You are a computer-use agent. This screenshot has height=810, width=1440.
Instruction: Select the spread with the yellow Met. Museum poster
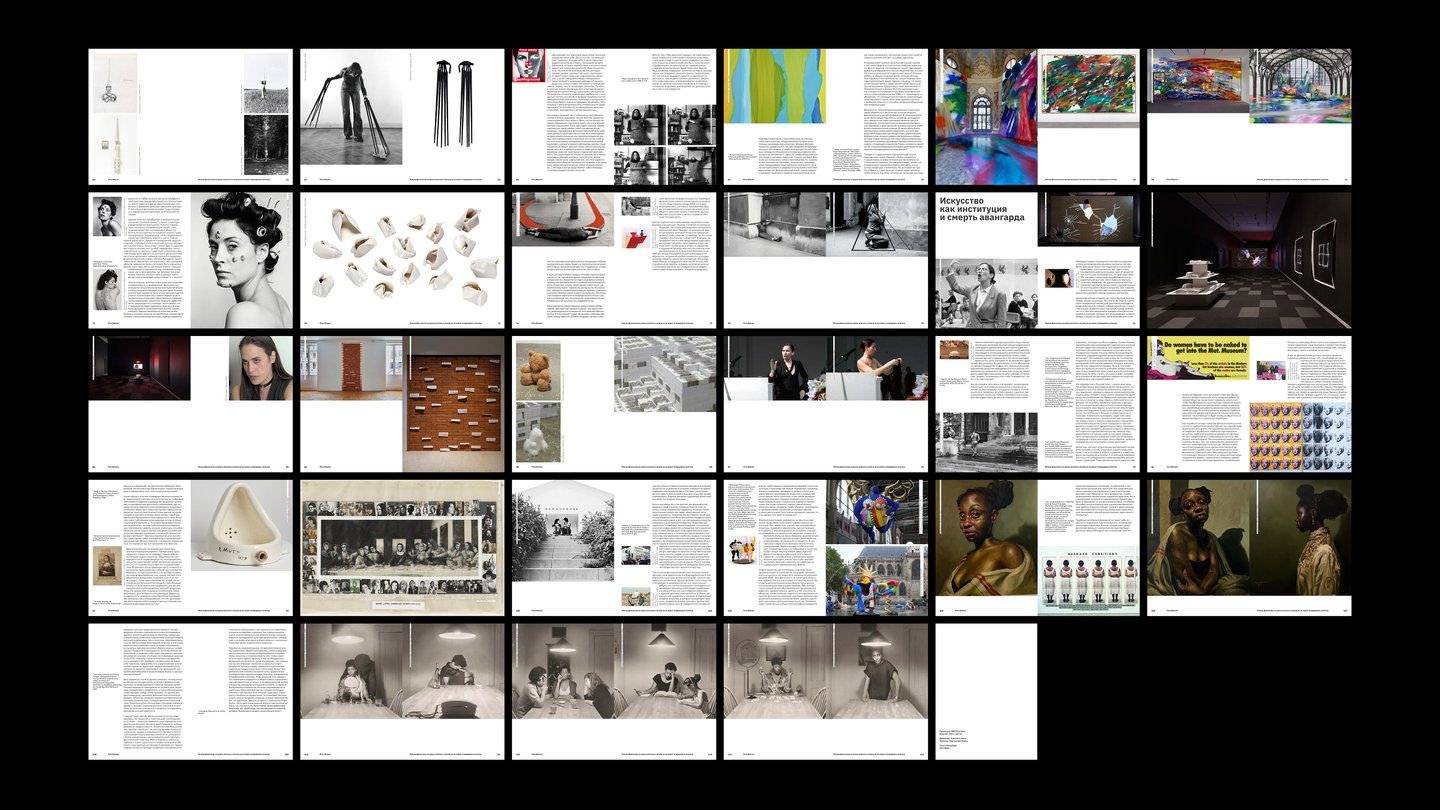click(1250, 404)
